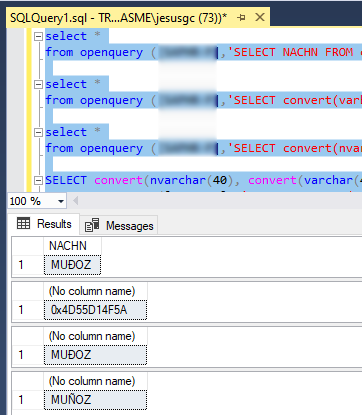Screen dimensions: 362x415
Task: Select the 0x4D55D14F5A result cell
Action: [x=95, y=310]
